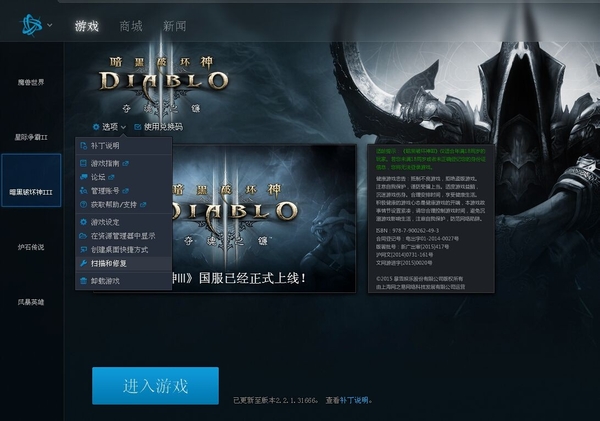Open the 商城 tab
The width and height of the screenshot is (600, 421).
pyautogui.click(x=131, y=26)
